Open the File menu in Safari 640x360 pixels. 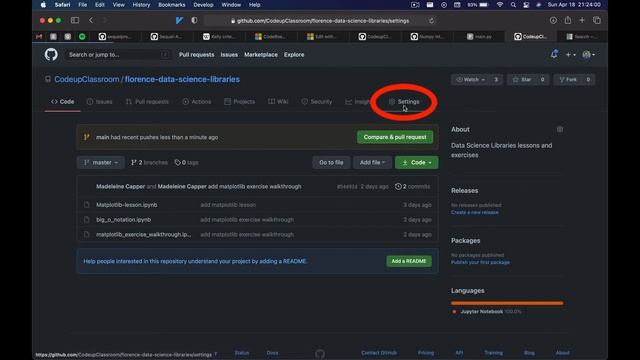[82, 5]
